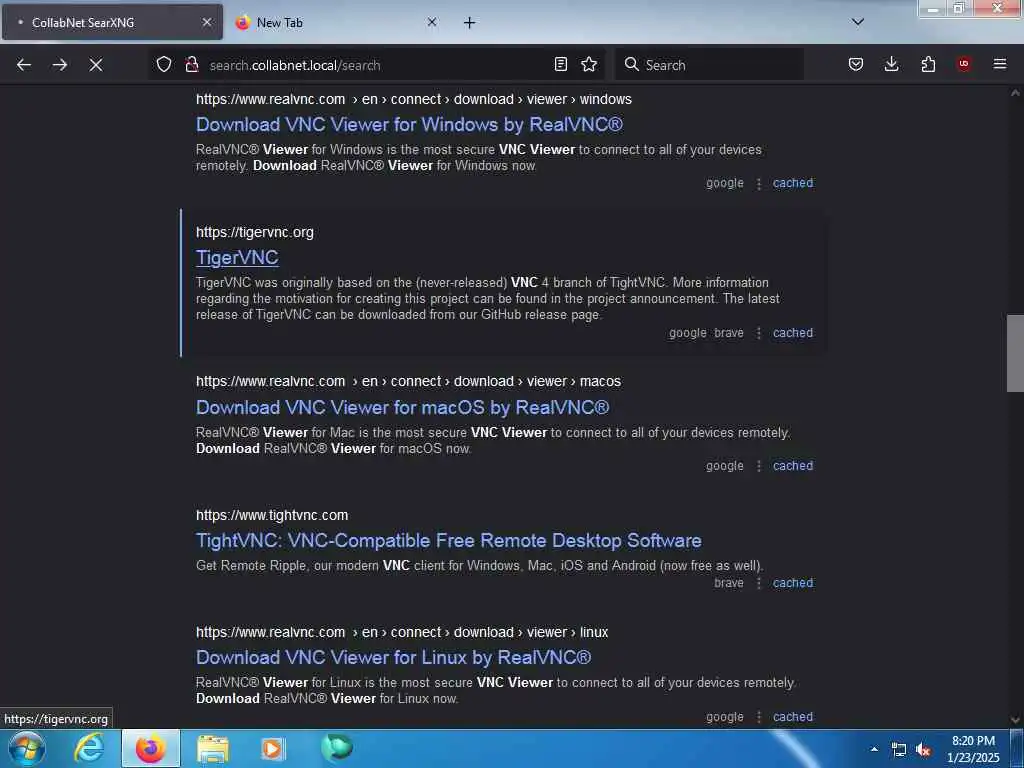Open the TightVNC Free Remote Desktop result

click(x=449, y=541)
